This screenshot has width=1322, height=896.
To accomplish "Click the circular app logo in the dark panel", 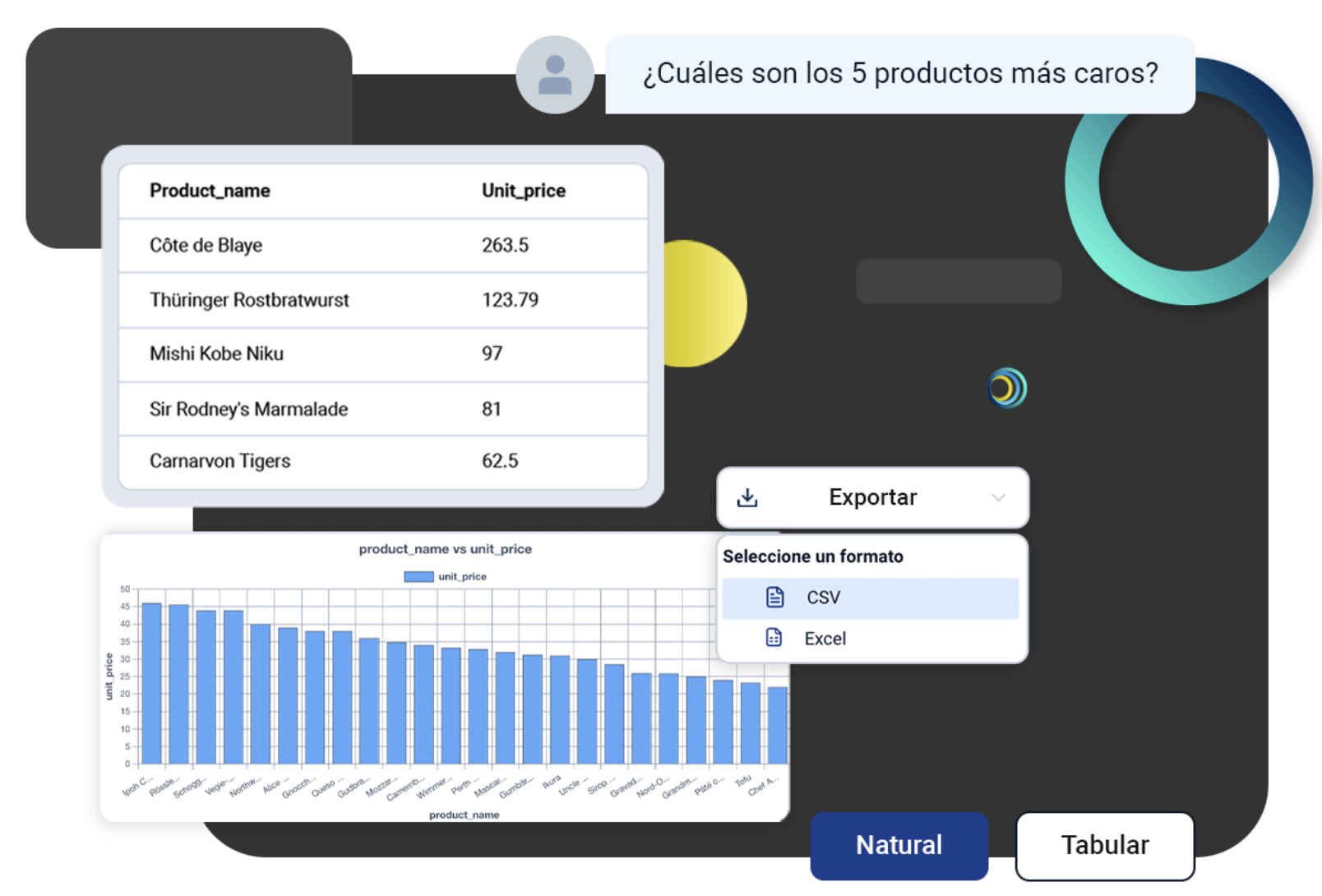I will pyautogui.click(x=1006, y=386).
